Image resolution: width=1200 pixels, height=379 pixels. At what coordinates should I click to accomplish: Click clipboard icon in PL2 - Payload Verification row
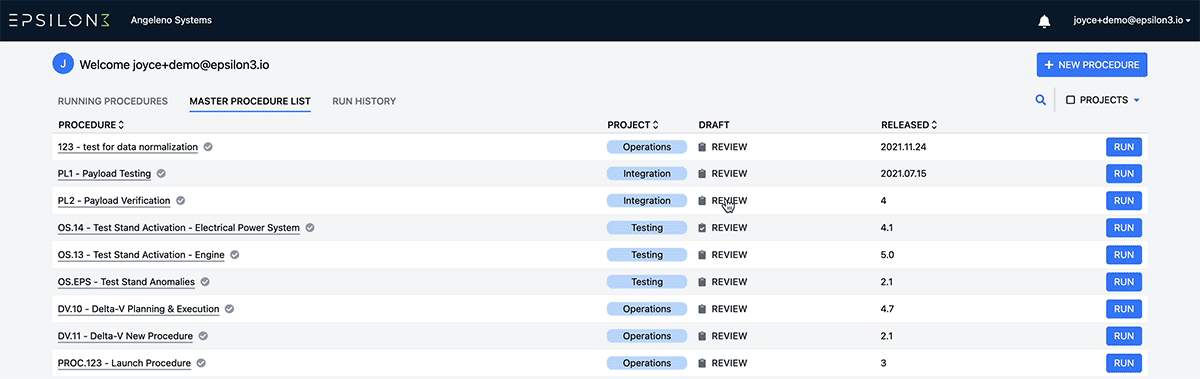(x=702, y=201)
